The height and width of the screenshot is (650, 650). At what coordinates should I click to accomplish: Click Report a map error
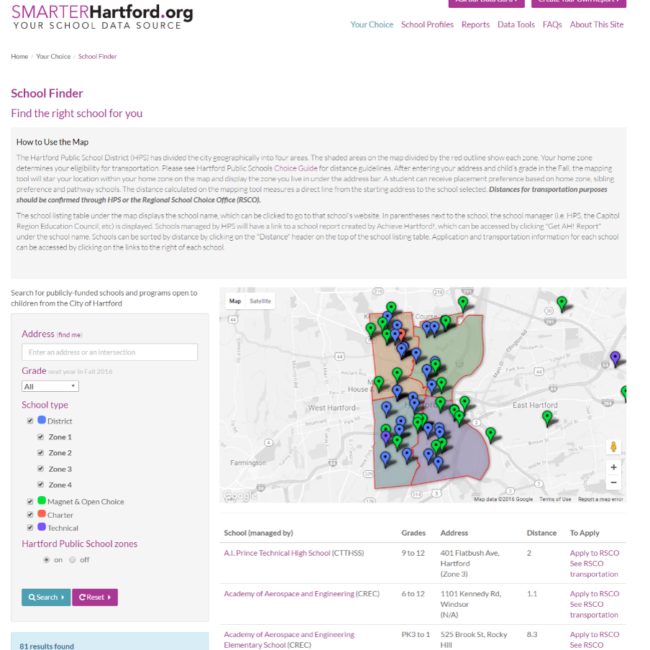click(x=600, y=499)
